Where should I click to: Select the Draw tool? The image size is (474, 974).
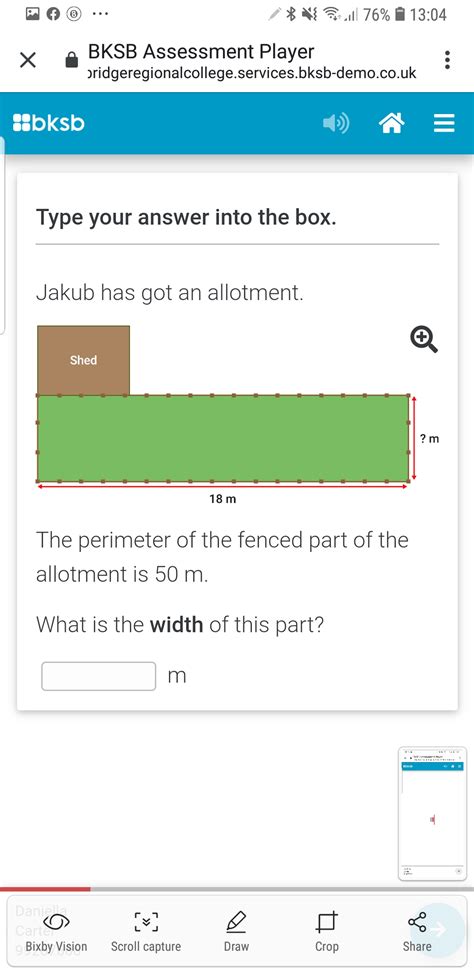tap(236, 932)
